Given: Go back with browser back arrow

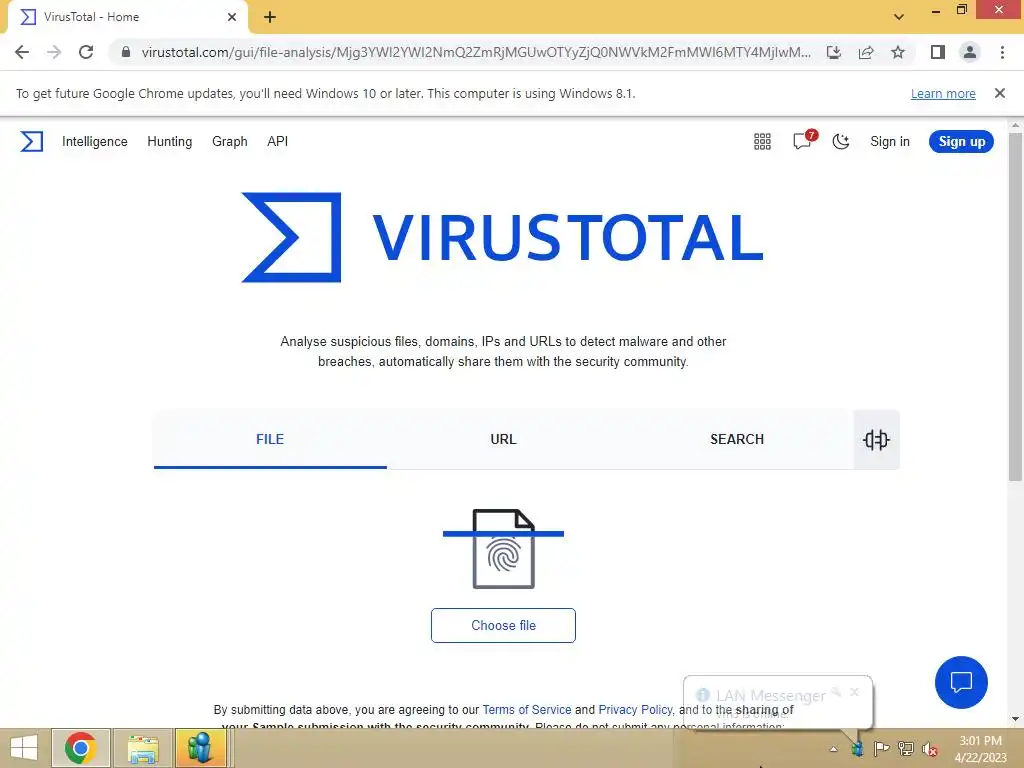Looking at the screenshot, I should pos(22,52).
